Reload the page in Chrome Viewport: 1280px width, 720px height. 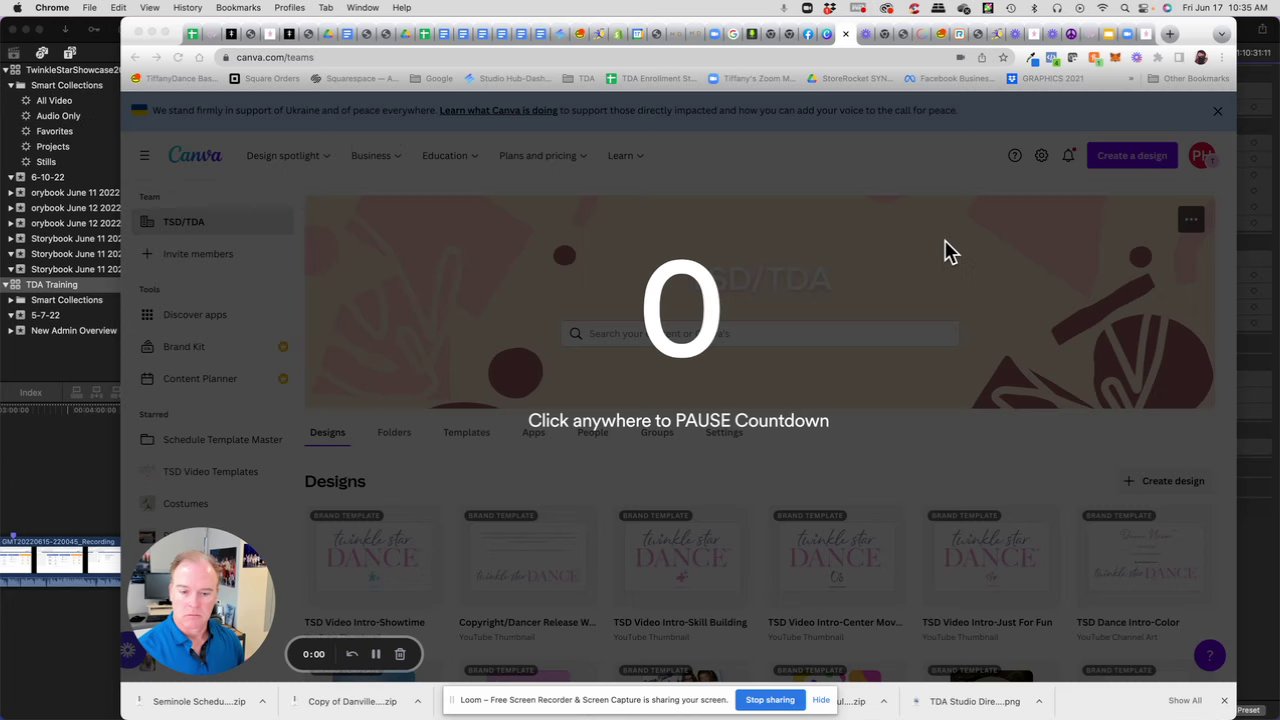click(178, 58)
